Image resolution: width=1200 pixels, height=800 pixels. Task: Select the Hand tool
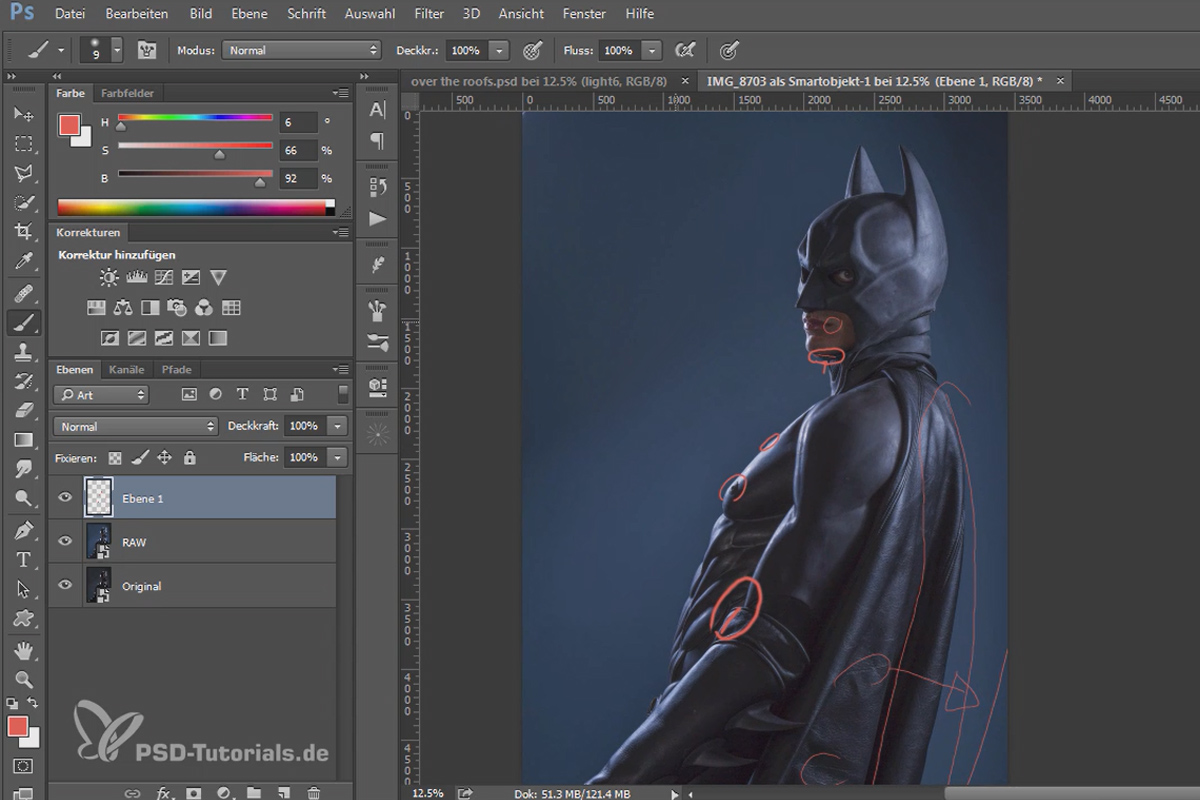pos(24,650)
